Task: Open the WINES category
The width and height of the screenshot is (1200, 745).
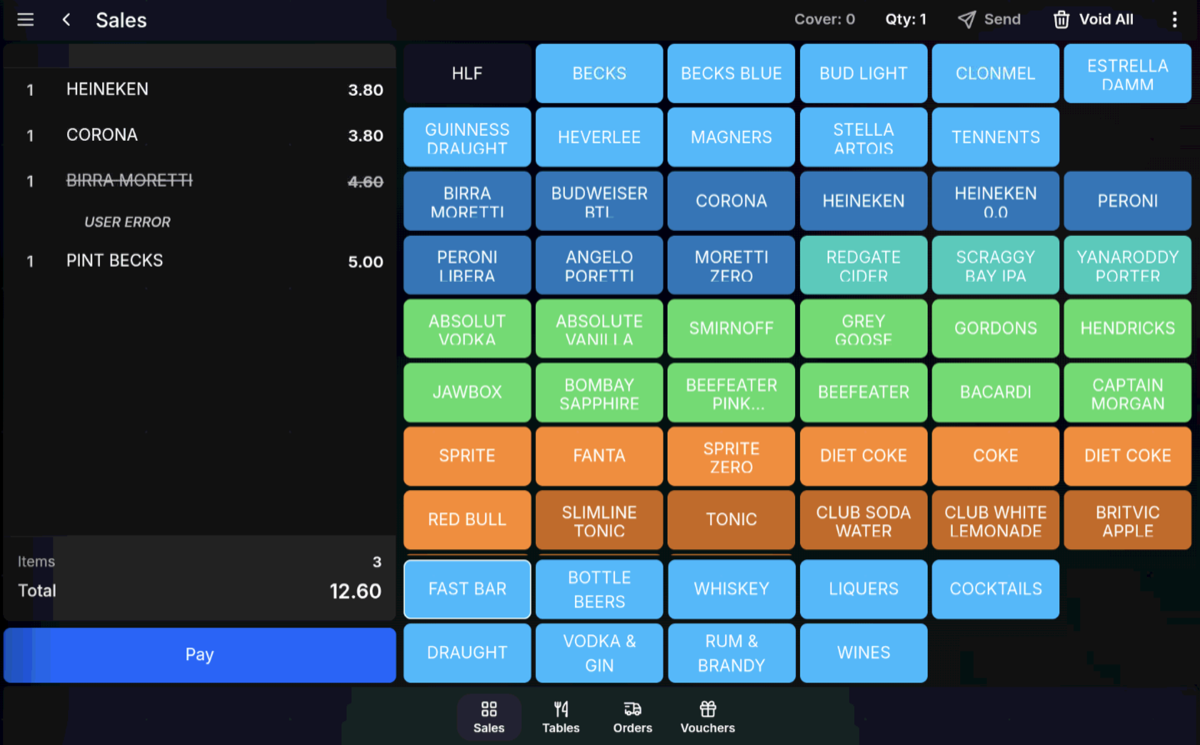Action: click(863, 653)
